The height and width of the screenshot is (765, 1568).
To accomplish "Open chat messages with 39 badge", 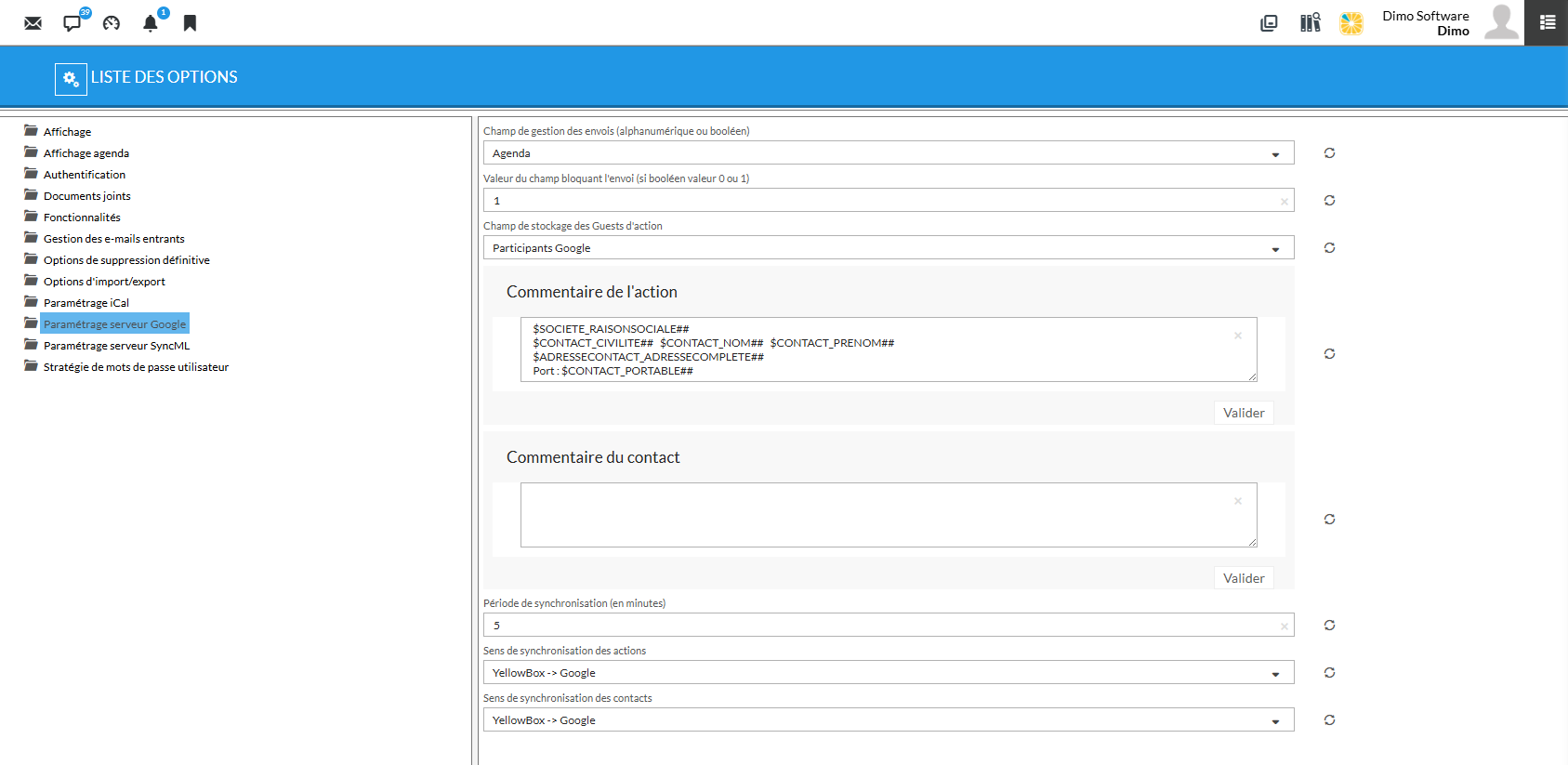I will pyautogui.click(x=72, y=23).
